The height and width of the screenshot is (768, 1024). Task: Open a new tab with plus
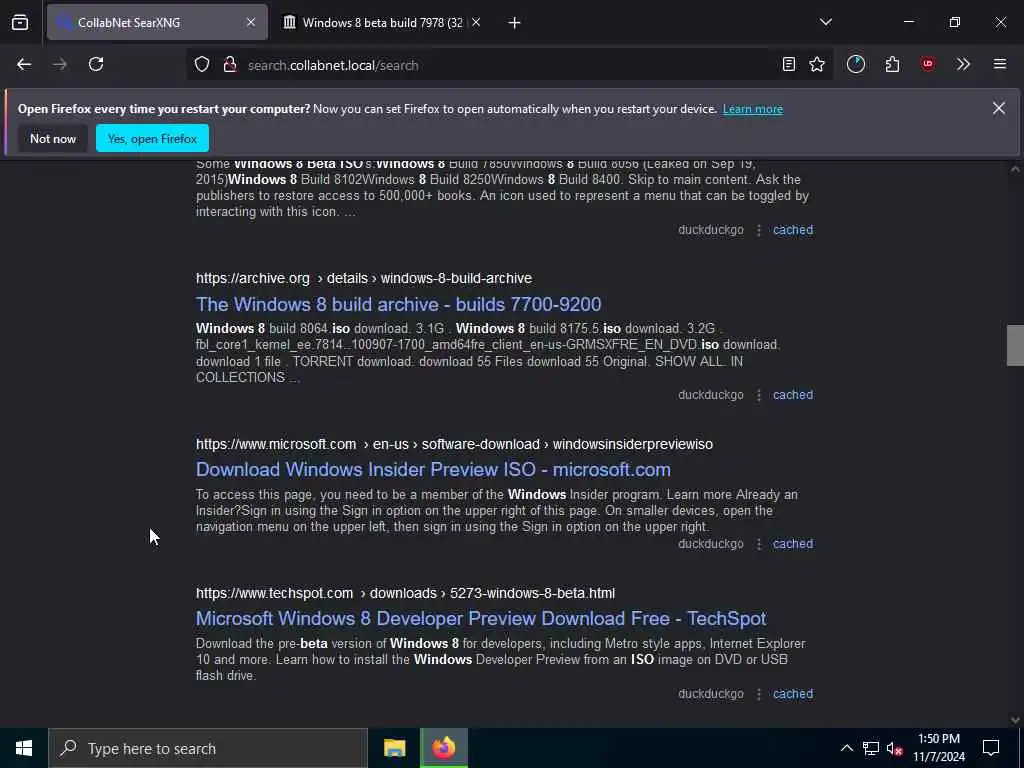(514, 23)
